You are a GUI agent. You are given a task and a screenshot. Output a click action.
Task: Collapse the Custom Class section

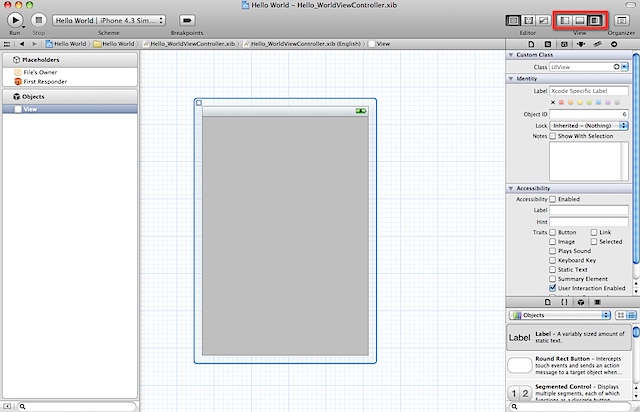(511, 55)
